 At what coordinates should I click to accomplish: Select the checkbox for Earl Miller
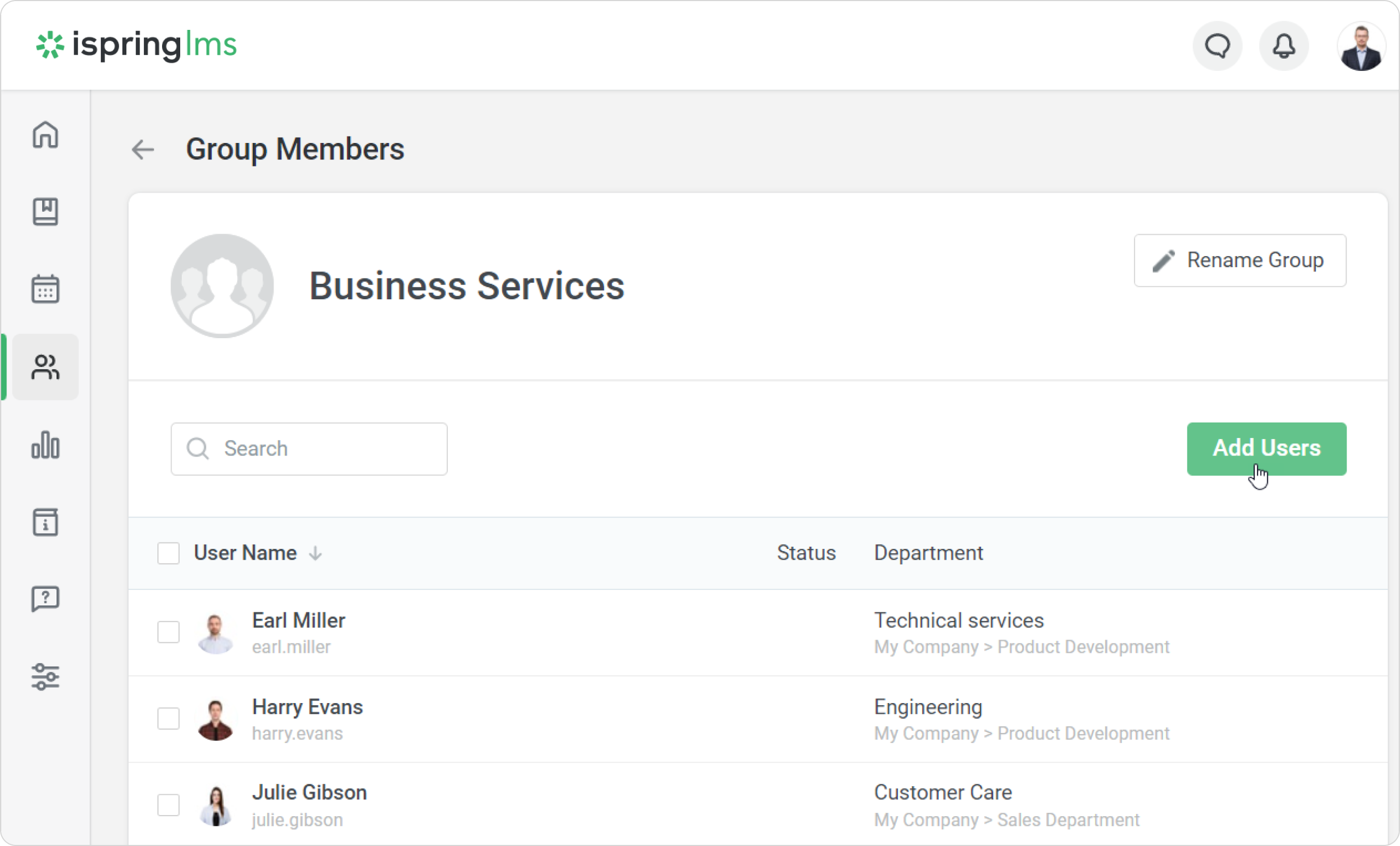pos(168,632)
